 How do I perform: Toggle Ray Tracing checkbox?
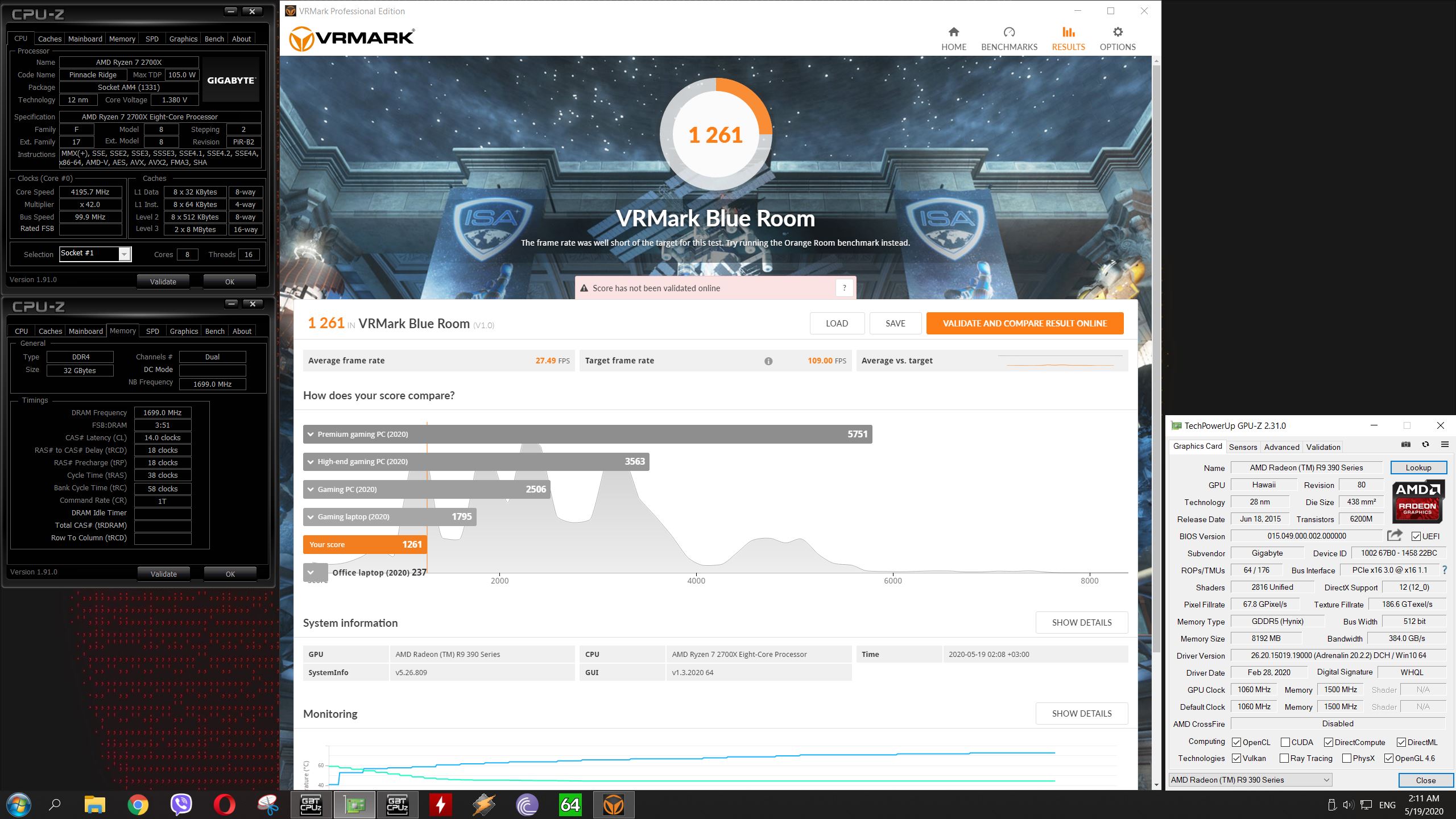pyautogui.click(x=1284, y=758)
